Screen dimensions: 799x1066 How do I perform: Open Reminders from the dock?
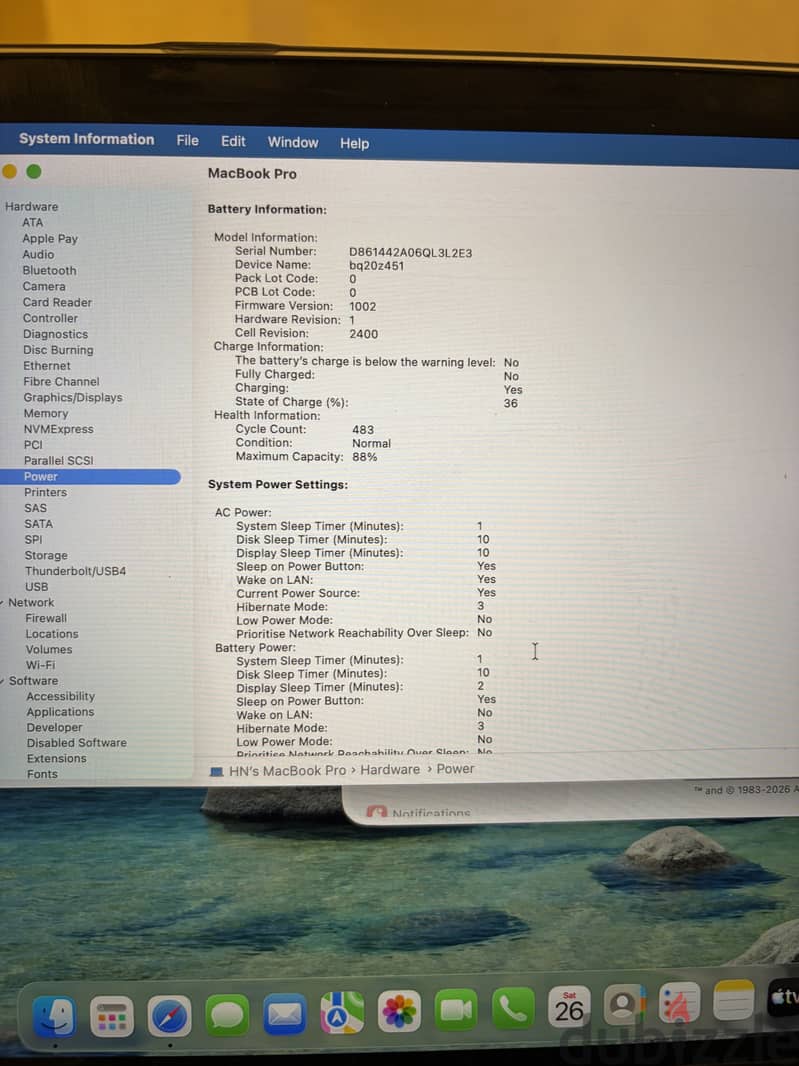pos(679,1003)
